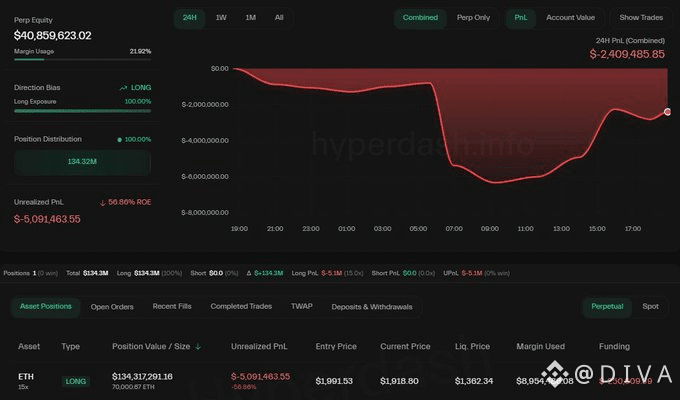Open the Asset Positions tab
Image resolution: width=680 pixels, height=400 pixels.
point(46,307)
